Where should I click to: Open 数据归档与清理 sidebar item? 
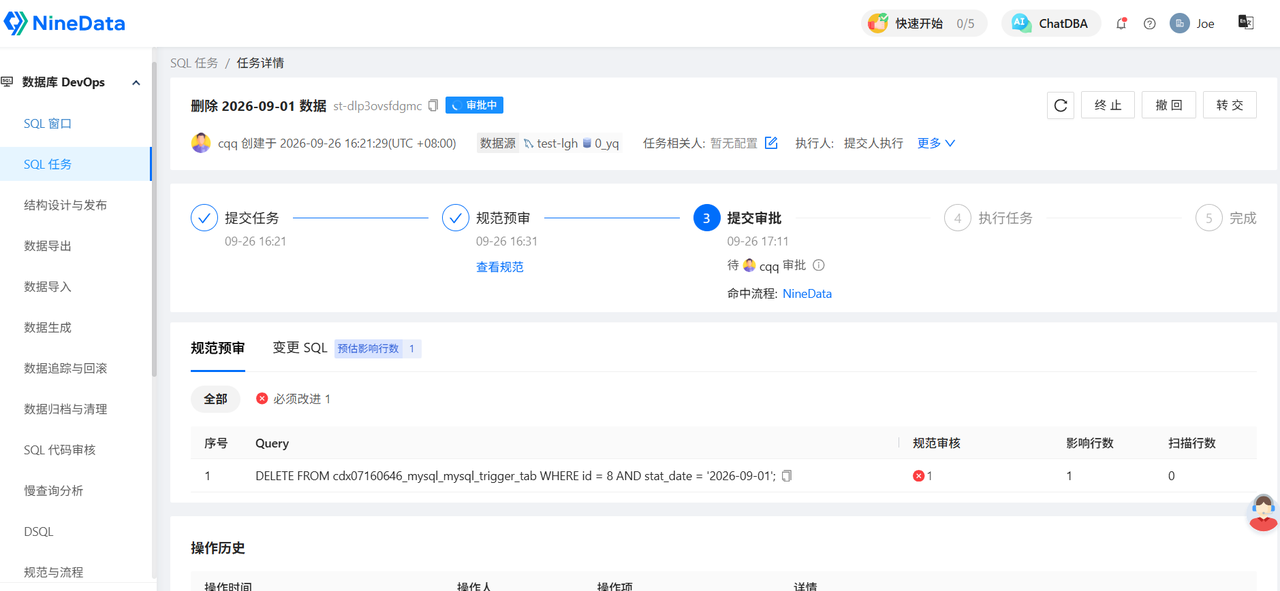(x=65, y=410)
